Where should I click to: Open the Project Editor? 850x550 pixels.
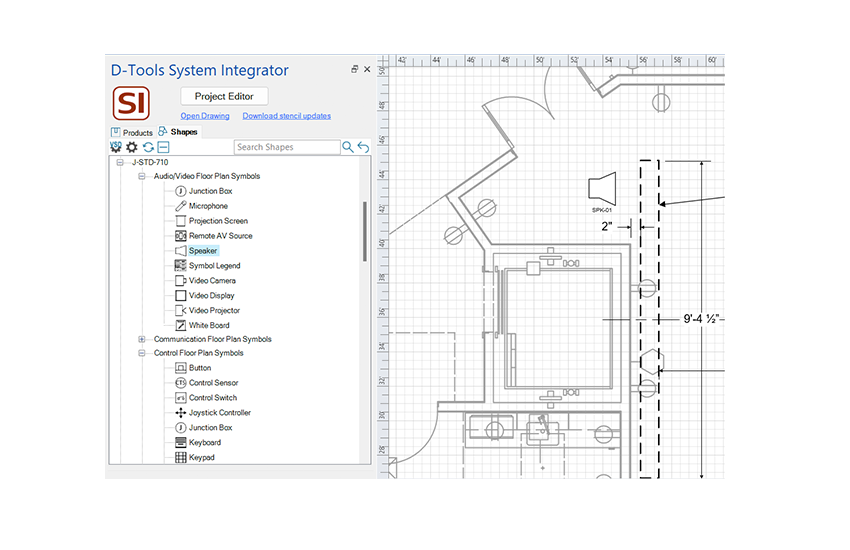coord(224,96)
